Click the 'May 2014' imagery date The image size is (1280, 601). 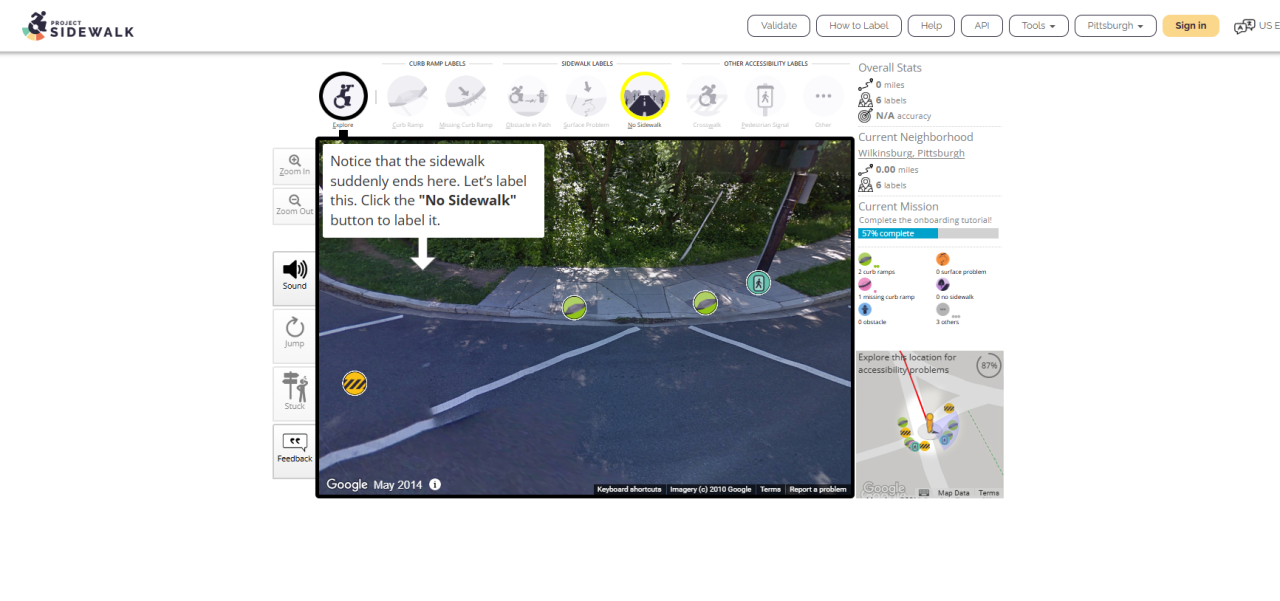[x=398, y=484]
